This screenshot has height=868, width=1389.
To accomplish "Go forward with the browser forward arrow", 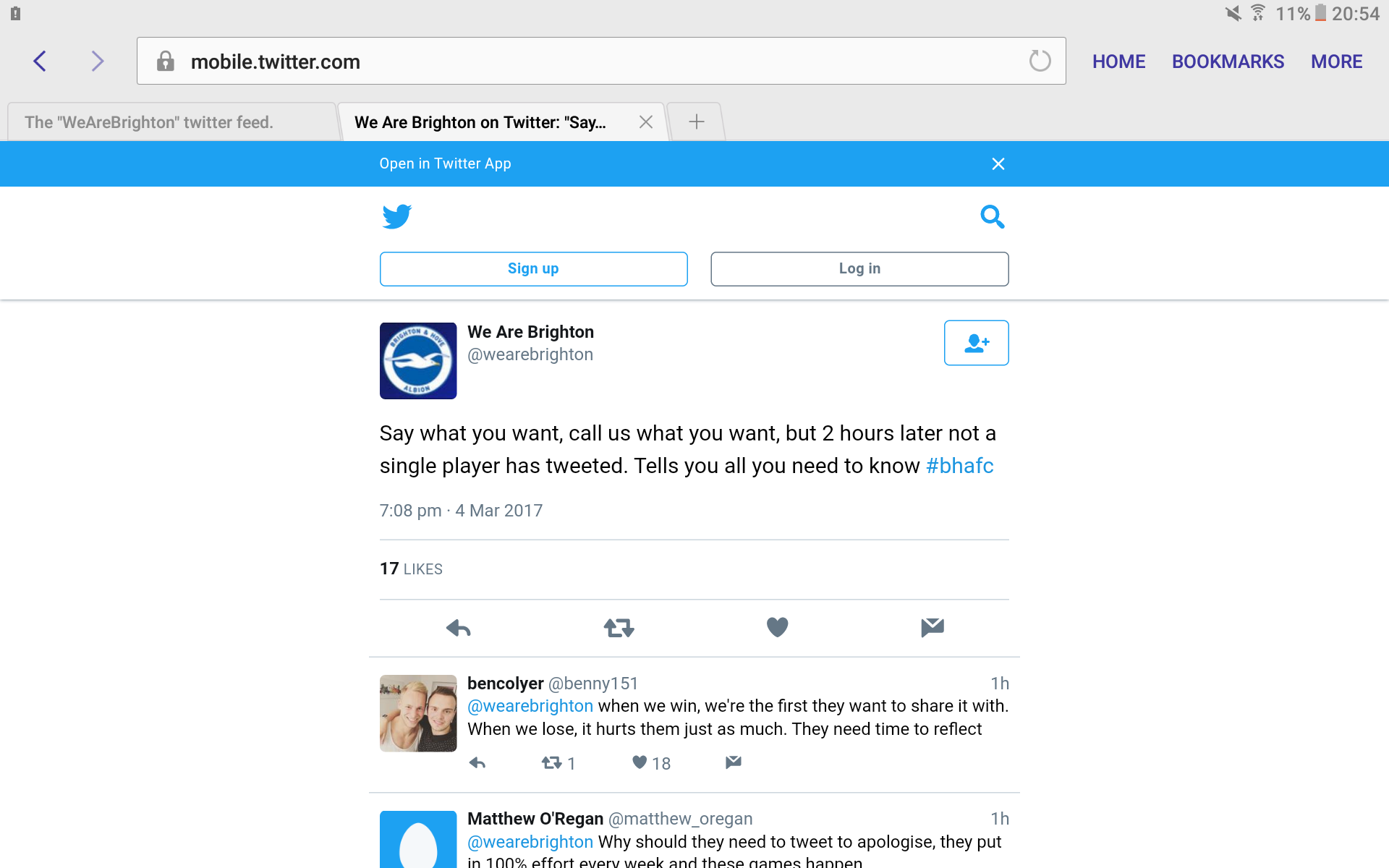I will (98, 61).
